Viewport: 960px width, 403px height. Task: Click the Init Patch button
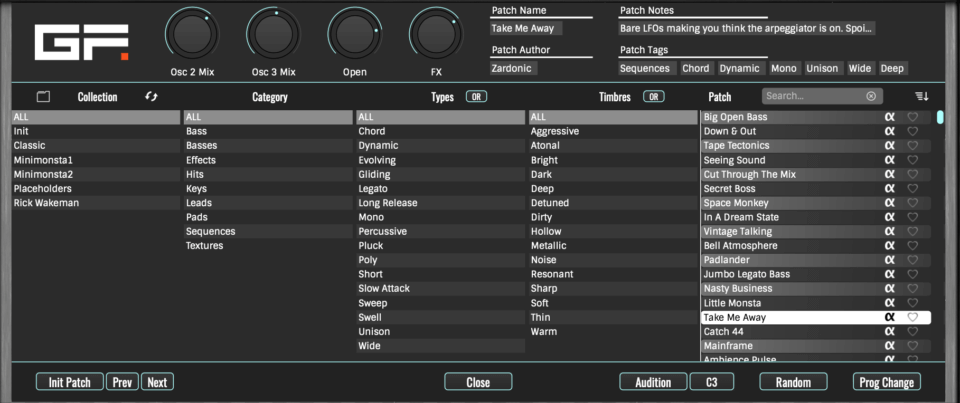[x=69, y=382]
